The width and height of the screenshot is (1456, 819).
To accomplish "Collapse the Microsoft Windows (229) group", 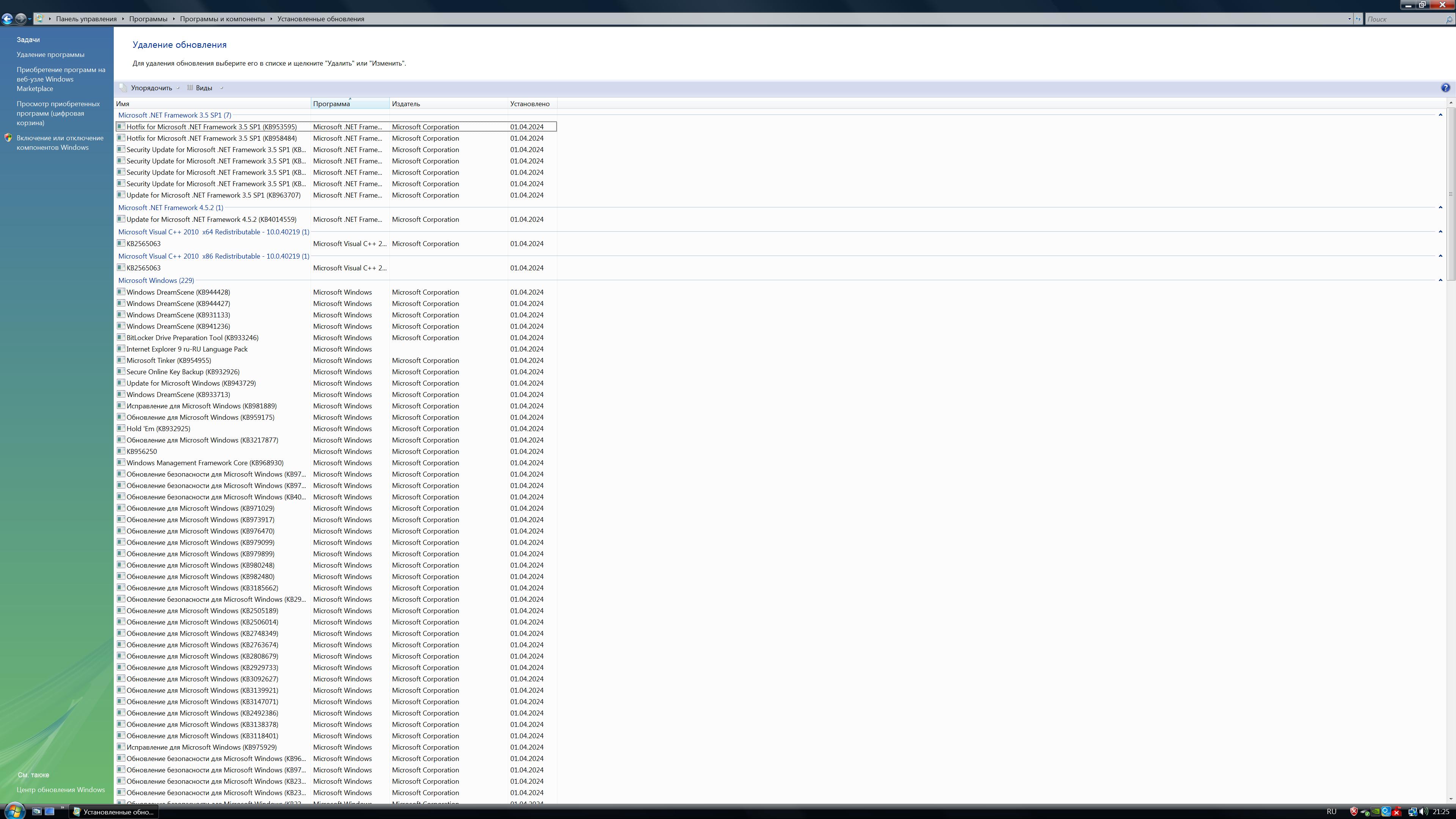I will coord(1440,280).
